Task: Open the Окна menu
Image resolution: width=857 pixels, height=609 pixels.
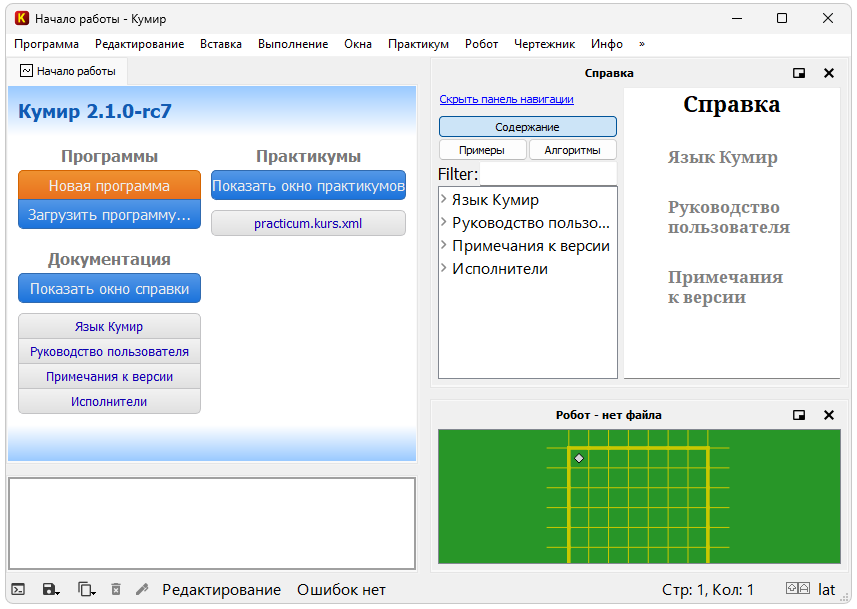Action: point(358,44)
